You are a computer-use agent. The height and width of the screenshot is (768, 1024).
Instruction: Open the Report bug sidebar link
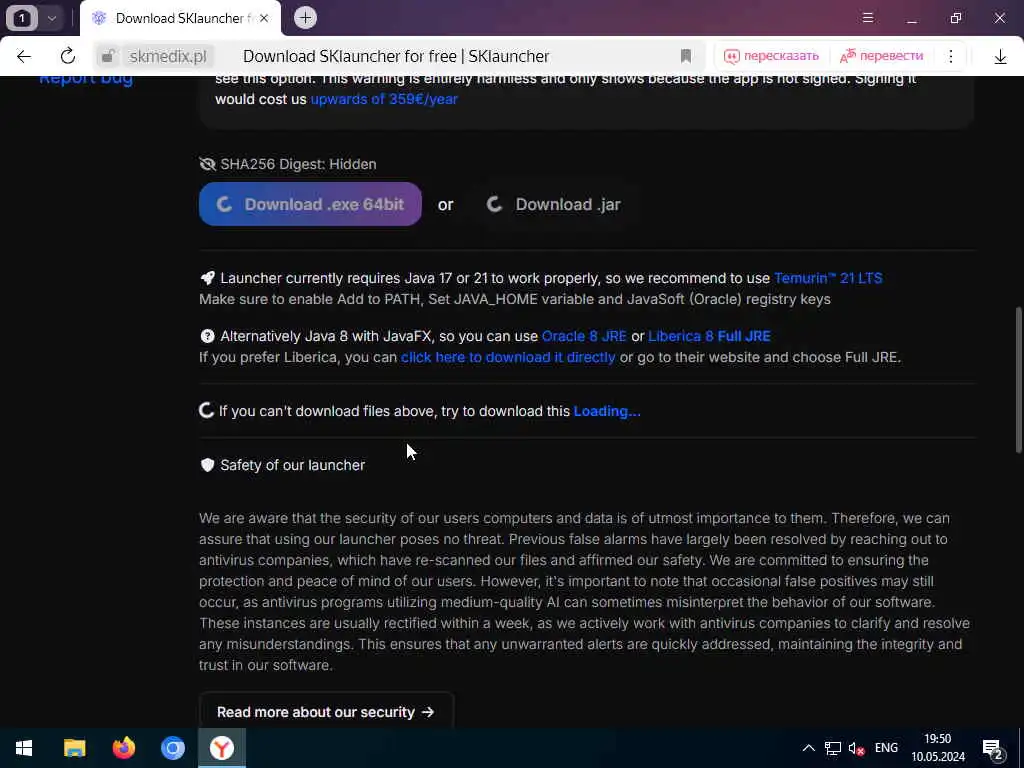(86, 80)
